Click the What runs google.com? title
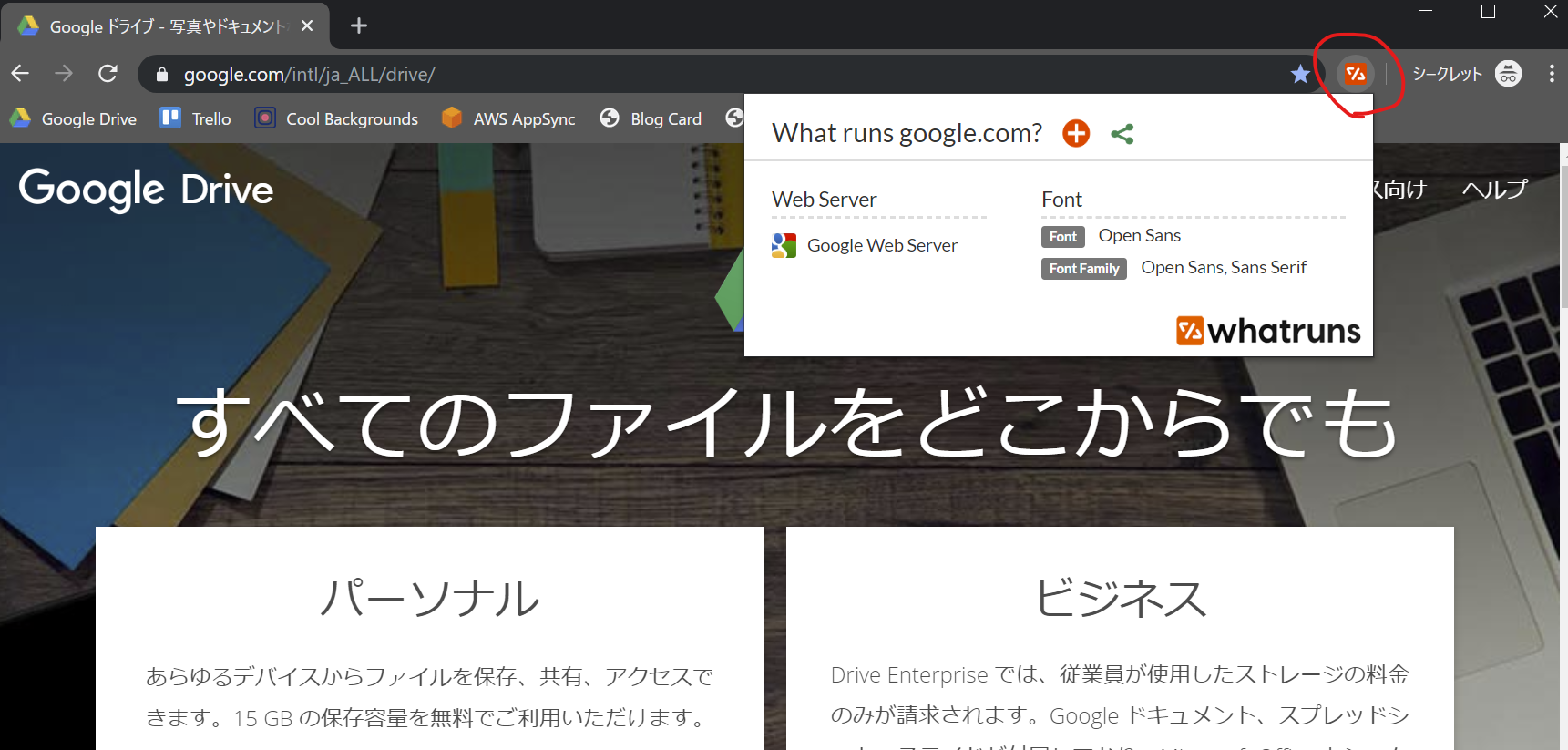The width and height of the screenshot is (1568, 750). tap(907, 133)
